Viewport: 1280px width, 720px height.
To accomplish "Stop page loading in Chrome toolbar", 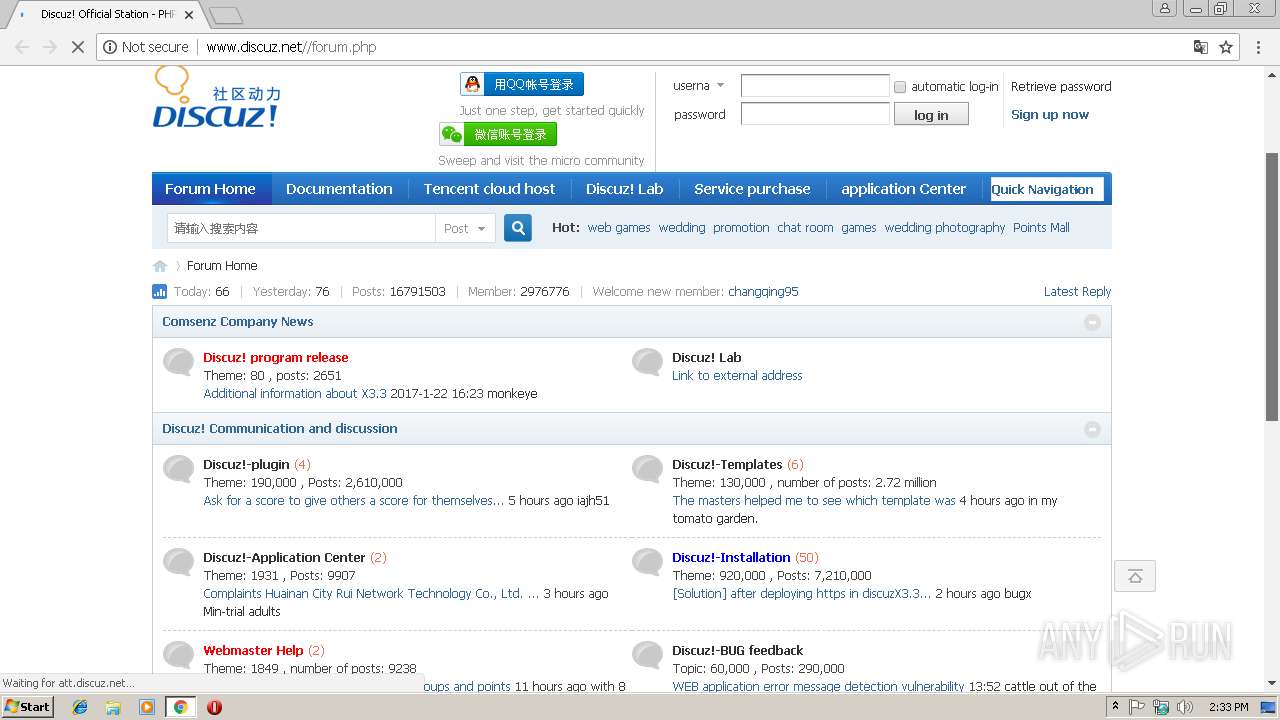I will pyautogui.click(x=77, y=47).
